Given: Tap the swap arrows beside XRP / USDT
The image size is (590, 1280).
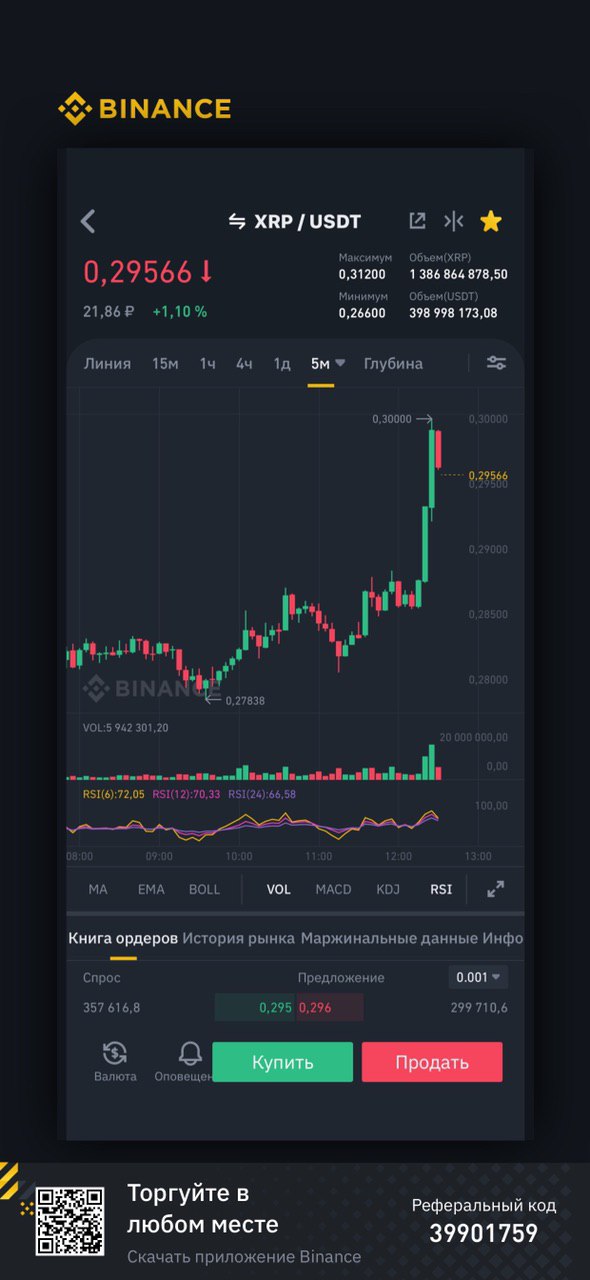Looking at the screenshot, I should tap(237, 221).
